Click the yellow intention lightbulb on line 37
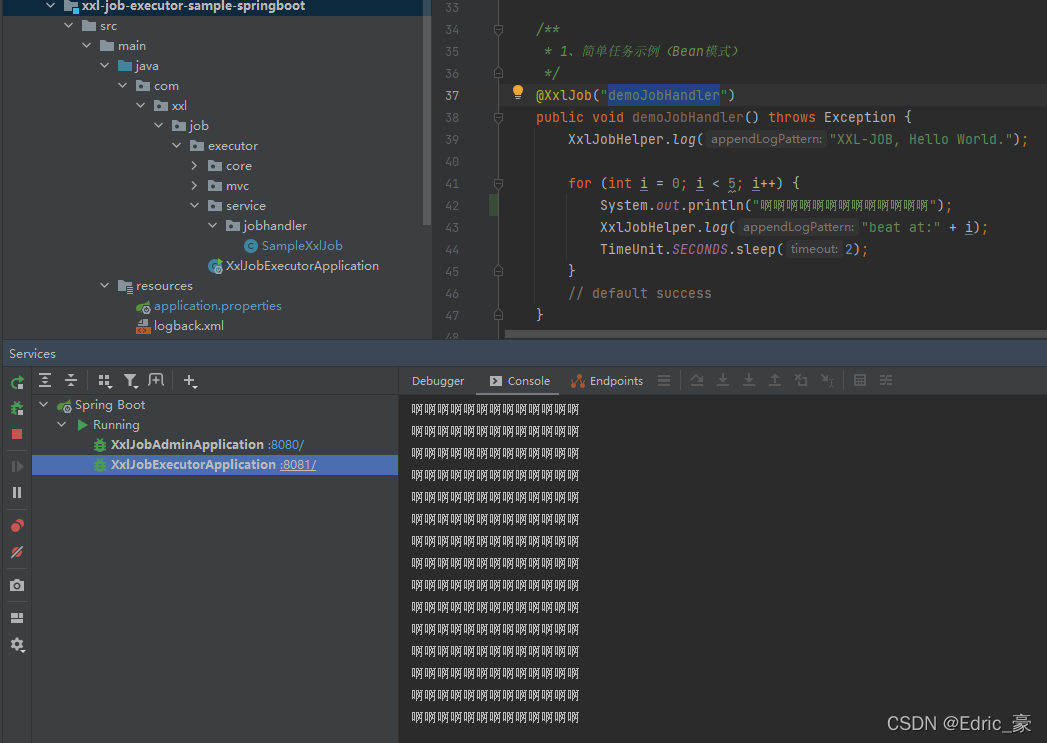 (x=517, y=92)
